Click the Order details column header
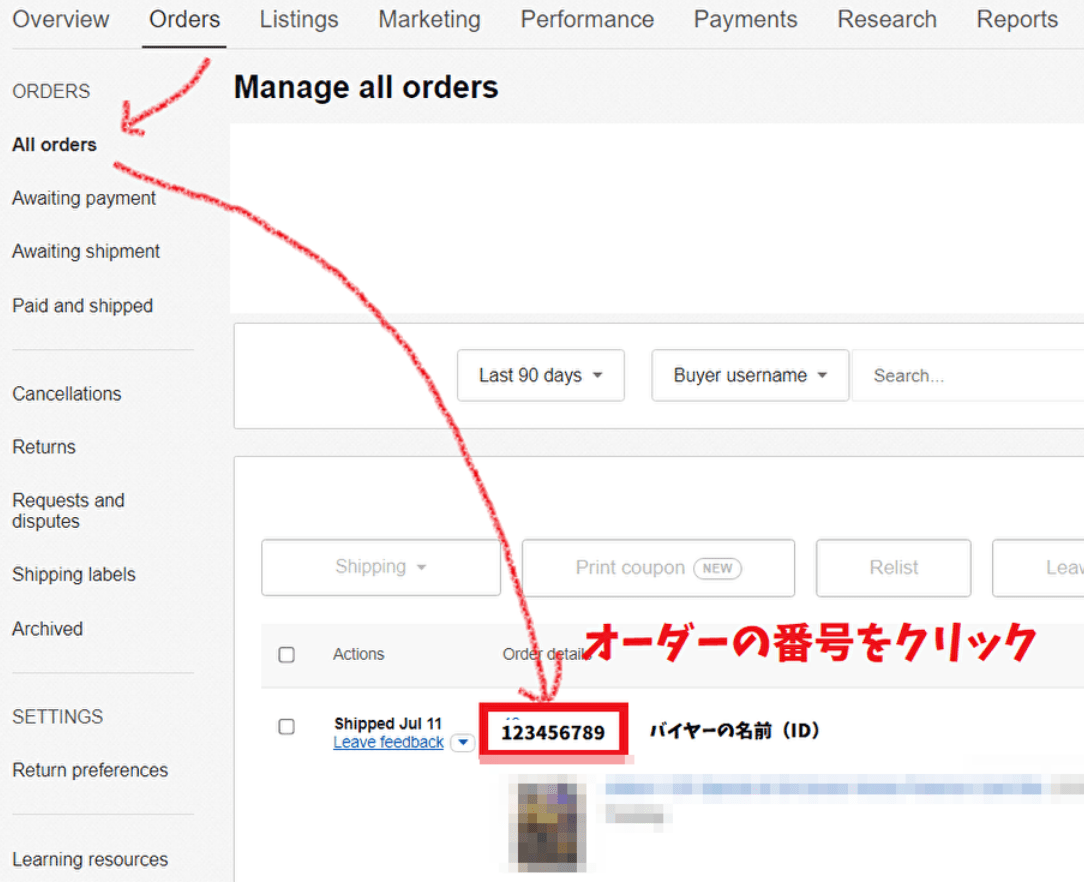 point(546,654)
